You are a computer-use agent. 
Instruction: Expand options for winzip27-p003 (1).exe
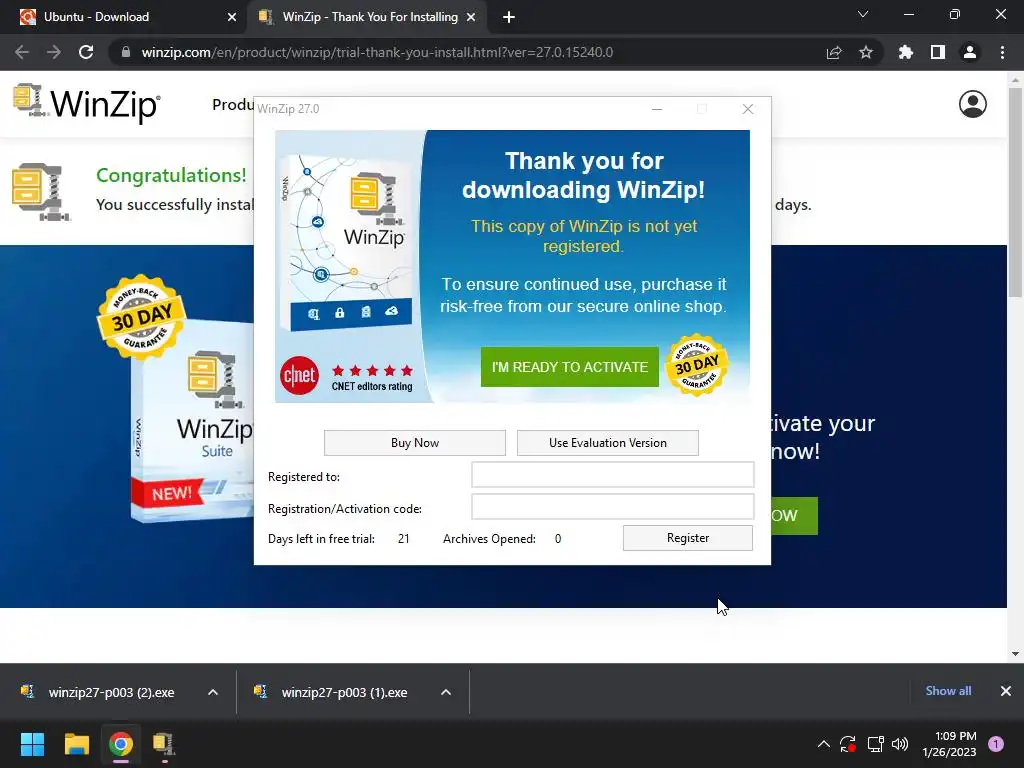click(446, 692)
